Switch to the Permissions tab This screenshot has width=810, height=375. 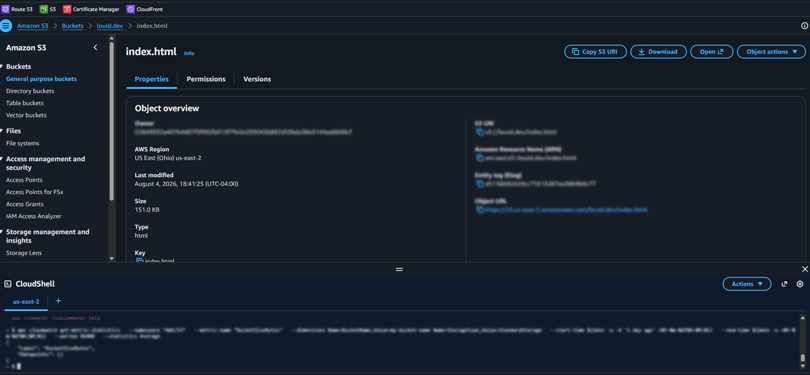point(206,79)
